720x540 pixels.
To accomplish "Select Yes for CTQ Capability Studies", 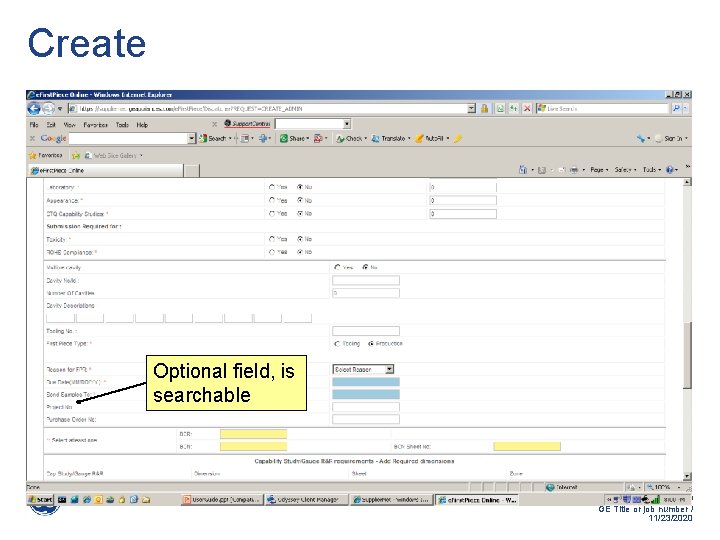I will [x=272, y=214].
